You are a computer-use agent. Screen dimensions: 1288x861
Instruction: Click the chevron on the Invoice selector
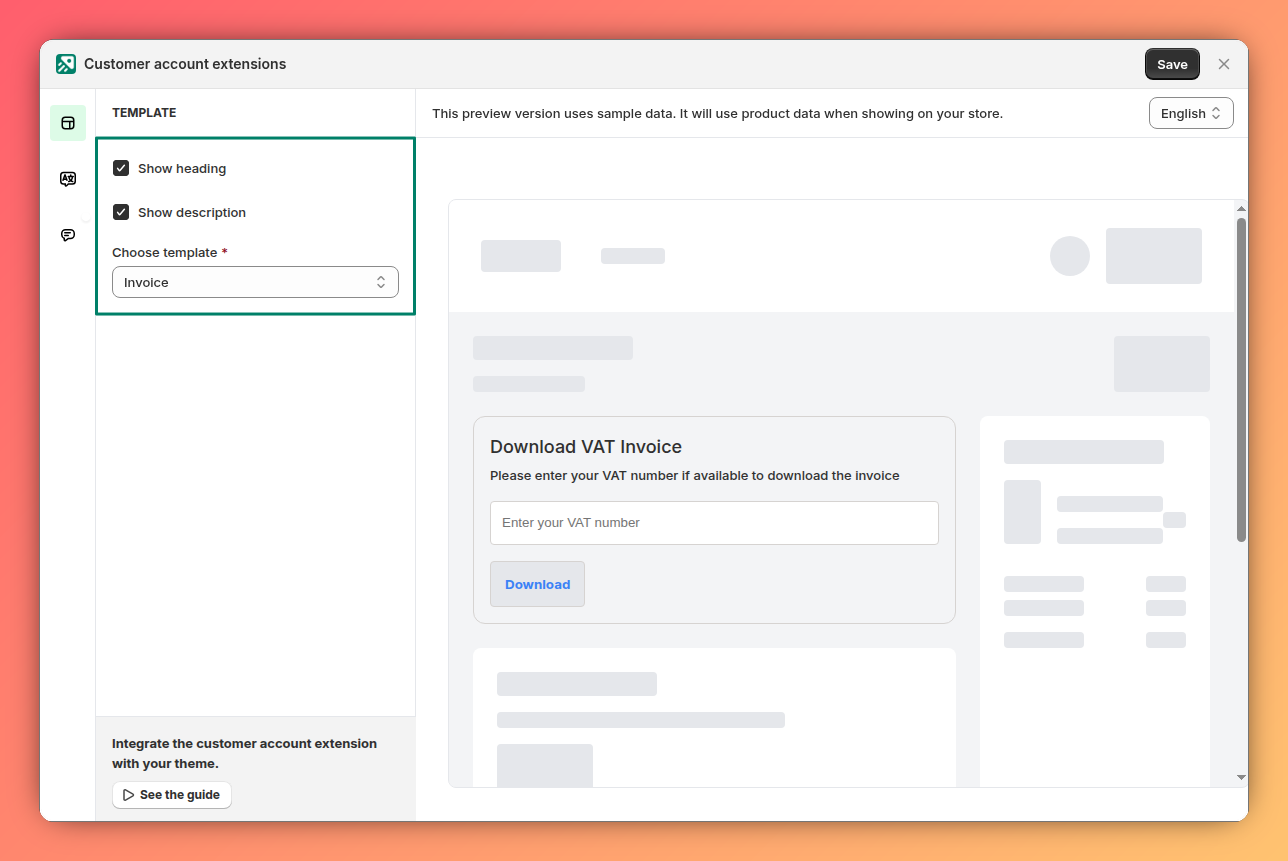[x=381, y=282]
